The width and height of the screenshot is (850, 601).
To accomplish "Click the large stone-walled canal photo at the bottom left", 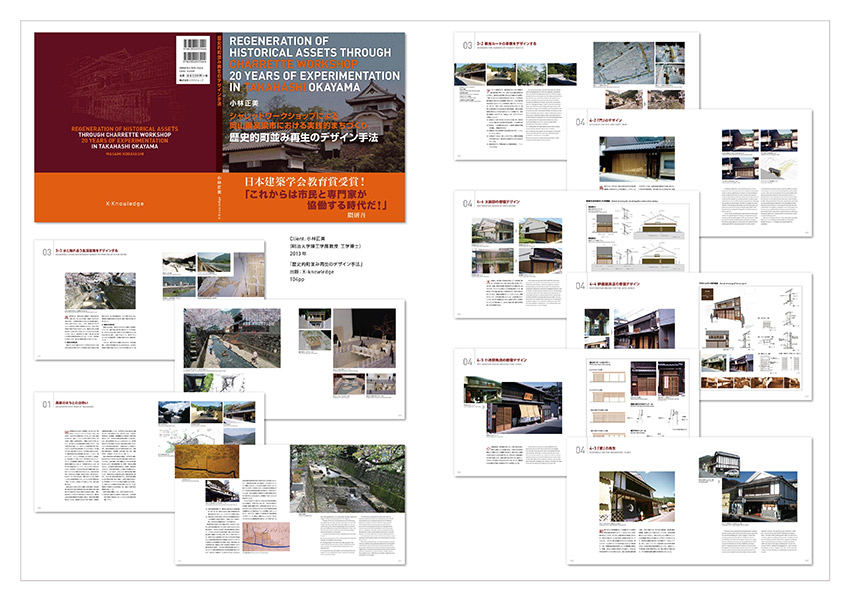I will [x=347, y=479].
